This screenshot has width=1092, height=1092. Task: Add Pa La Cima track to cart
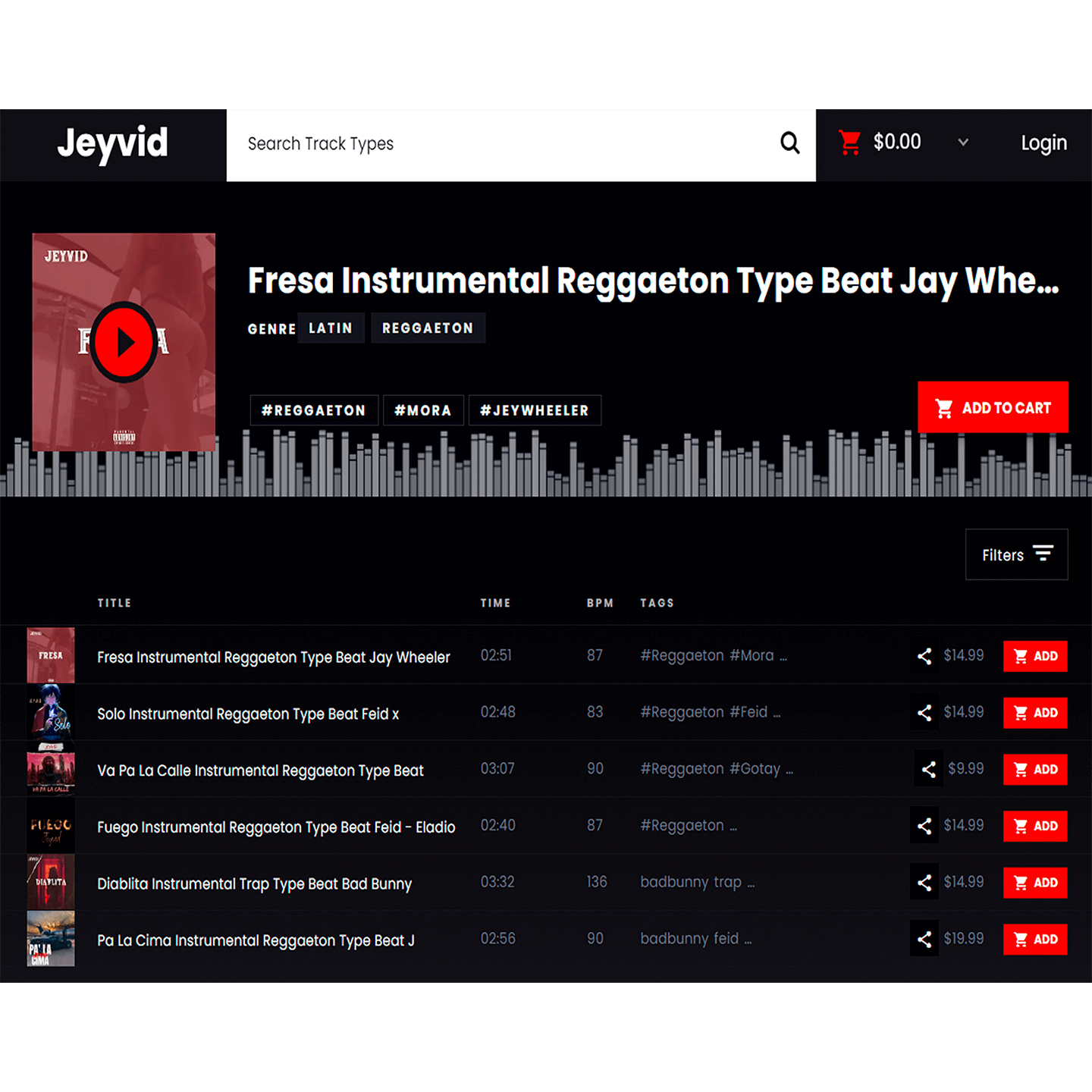click(x=1035, y=940)
